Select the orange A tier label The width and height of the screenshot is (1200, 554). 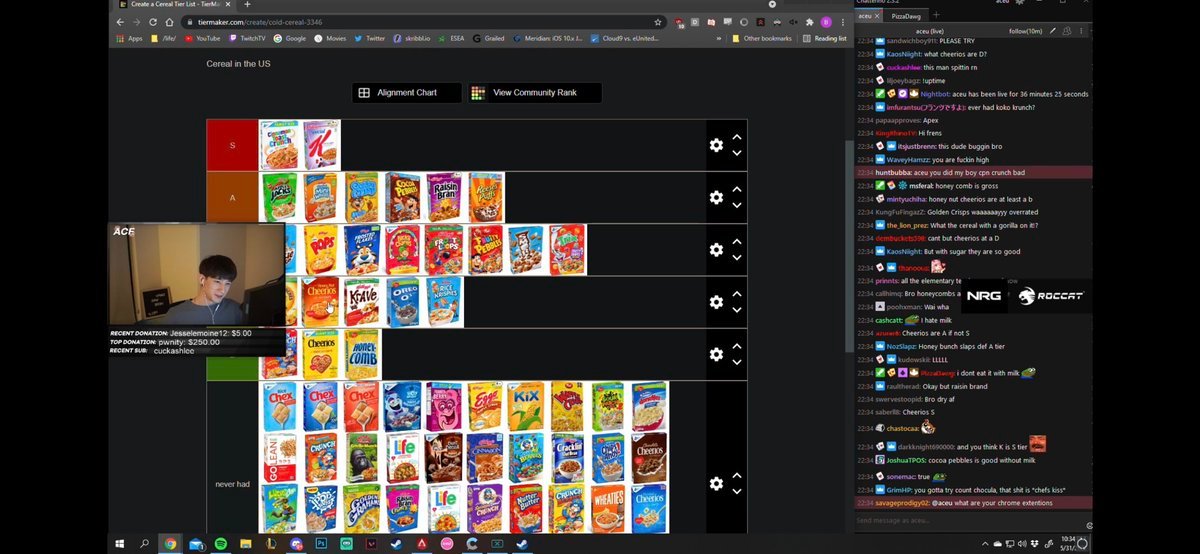[233, 197]
